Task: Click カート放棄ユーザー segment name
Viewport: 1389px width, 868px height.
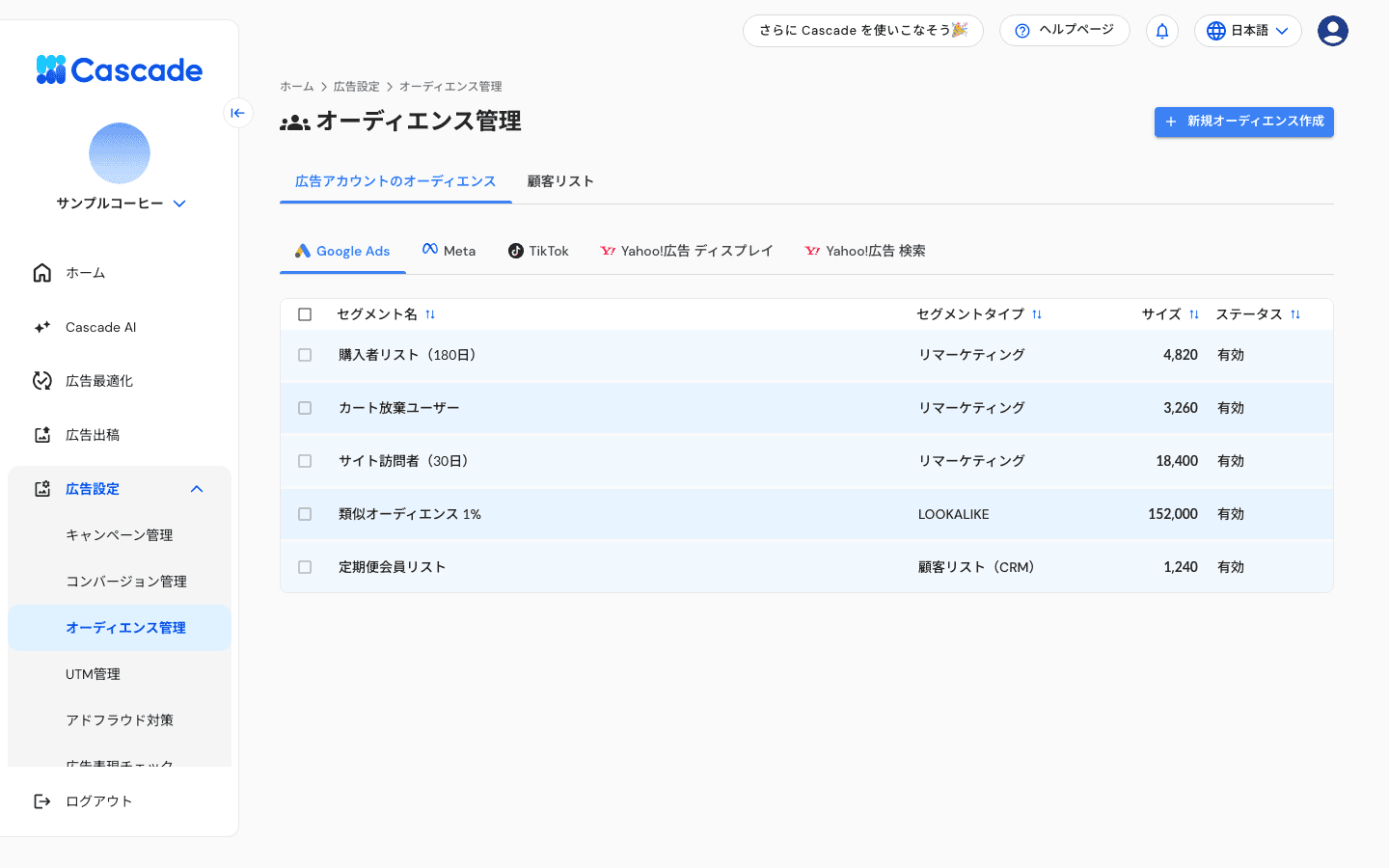Action: pyautogui.click(x=399, y=408)
